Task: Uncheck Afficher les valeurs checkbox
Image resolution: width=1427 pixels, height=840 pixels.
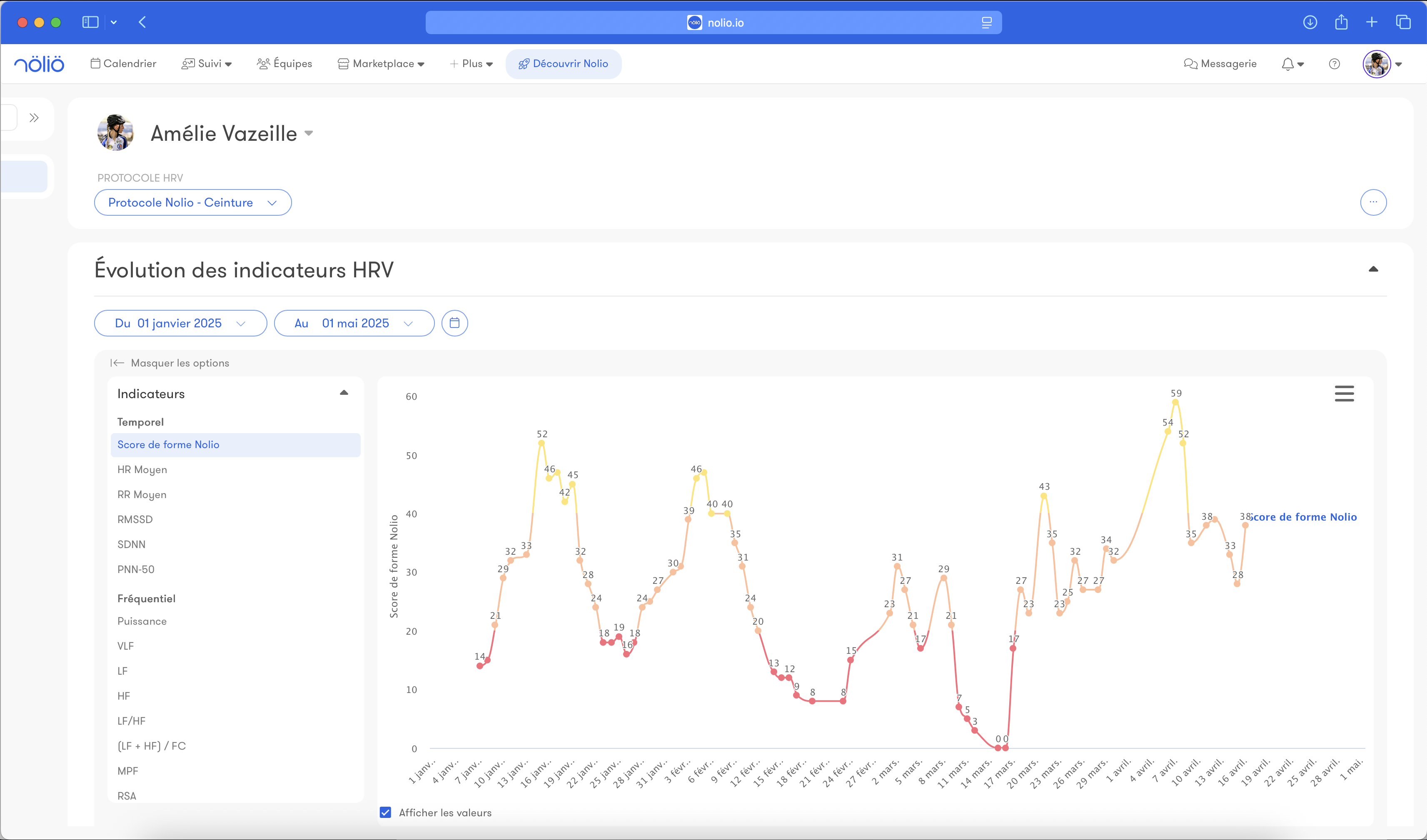Action: tap(386, 812)
